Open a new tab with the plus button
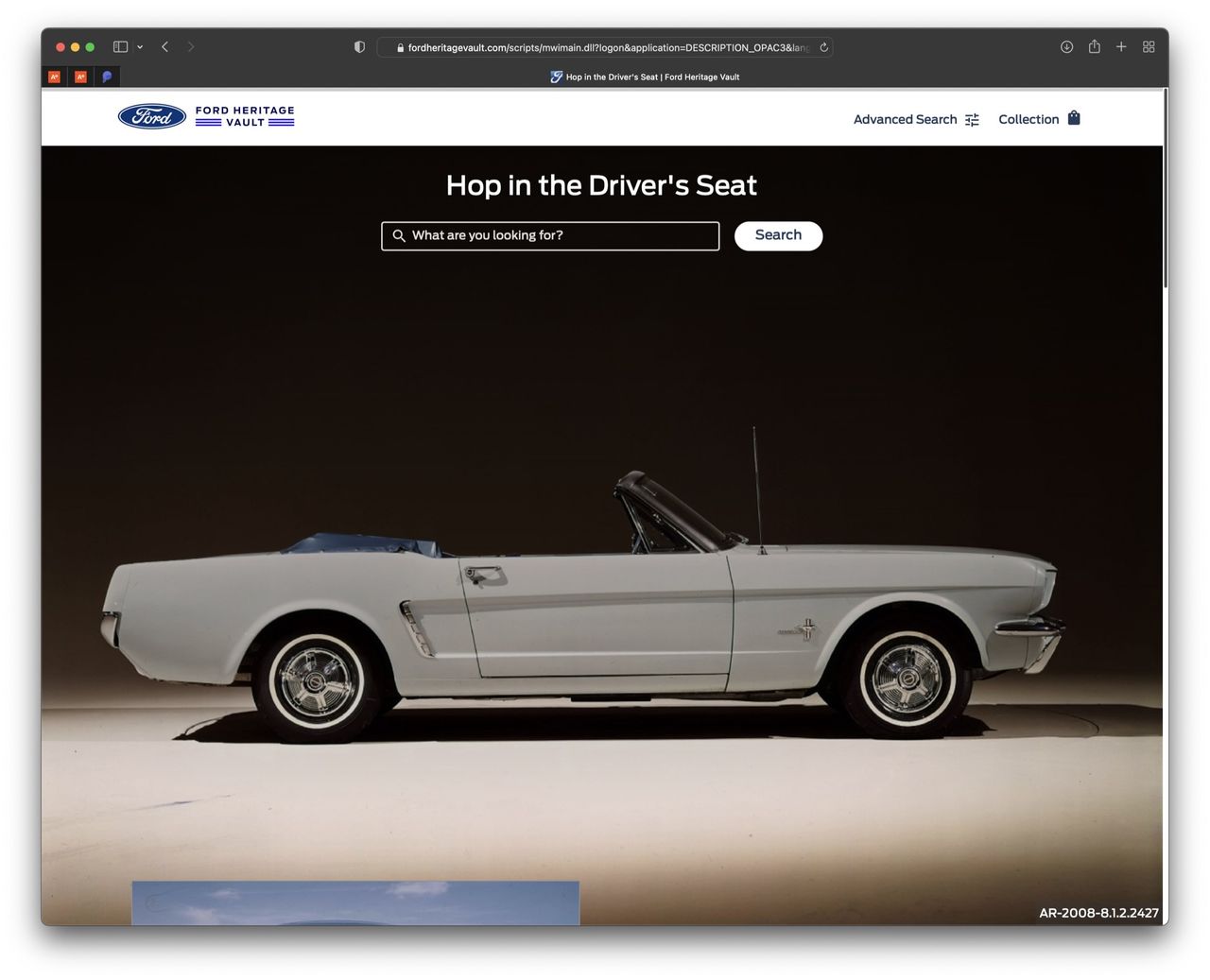1210x980 pixels. pyautogui.click(x=1121, y=46)
